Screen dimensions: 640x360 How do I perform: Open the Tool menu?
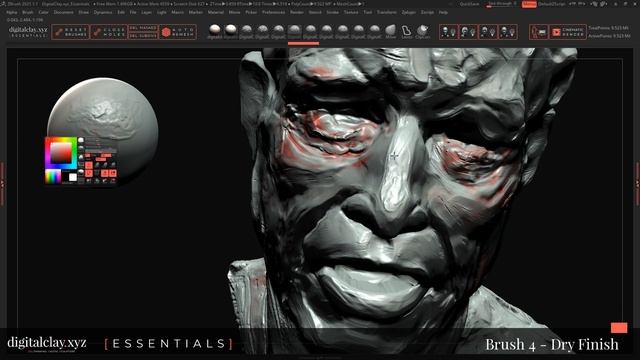coord(368,13)
